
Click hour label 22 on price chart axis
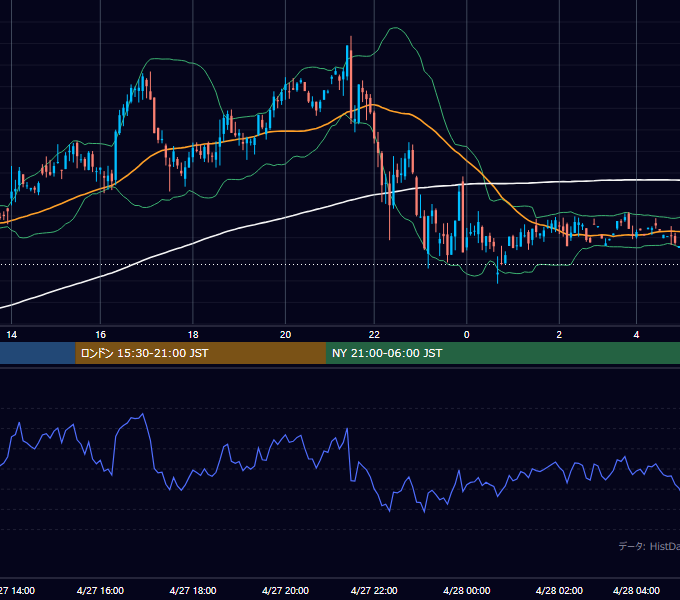click(x=374, y=335)
